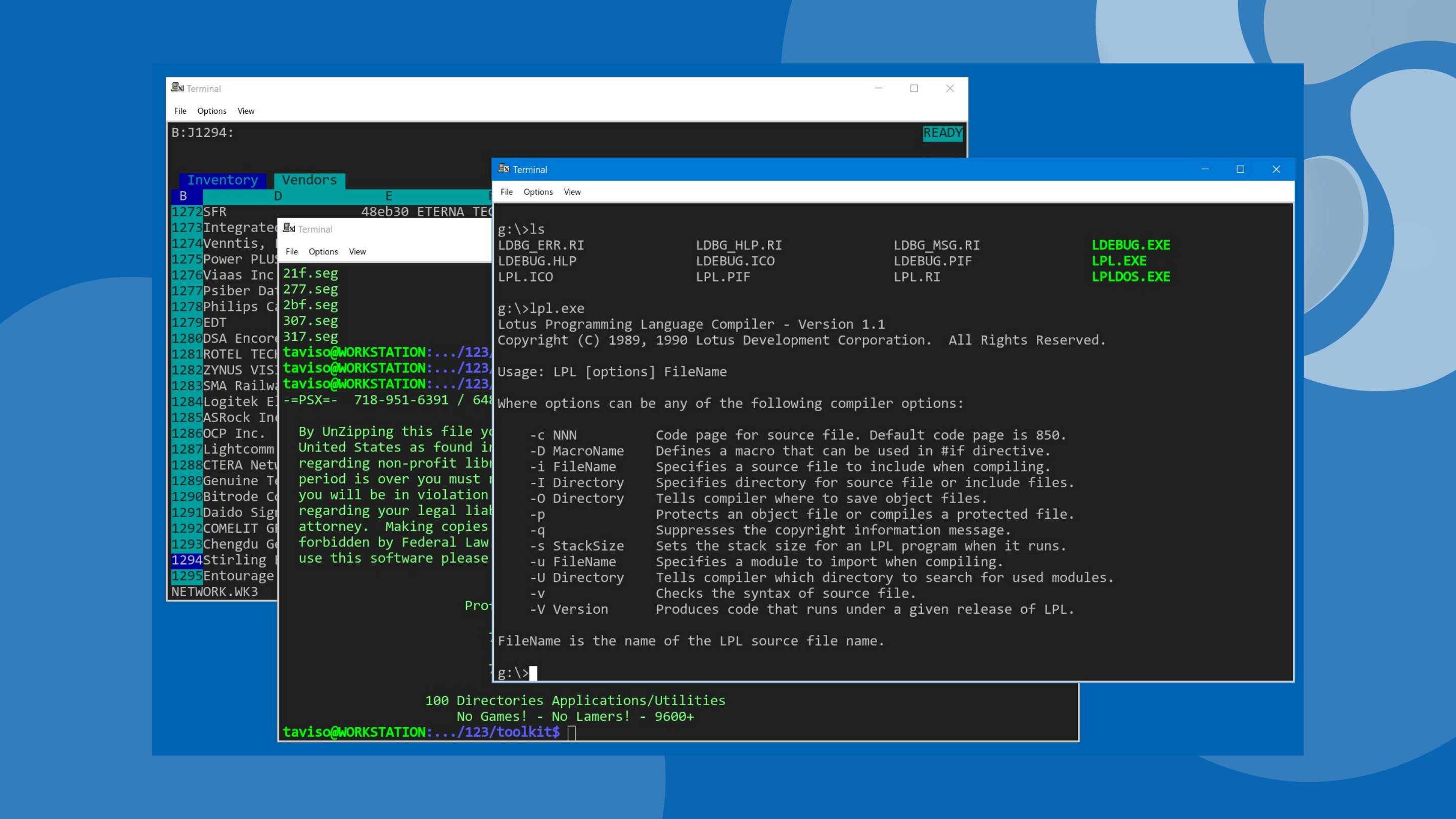Viewport: 1456px width, 819px height.
Task: Open View menu in front Terminal window
Action: click(572, 192)
